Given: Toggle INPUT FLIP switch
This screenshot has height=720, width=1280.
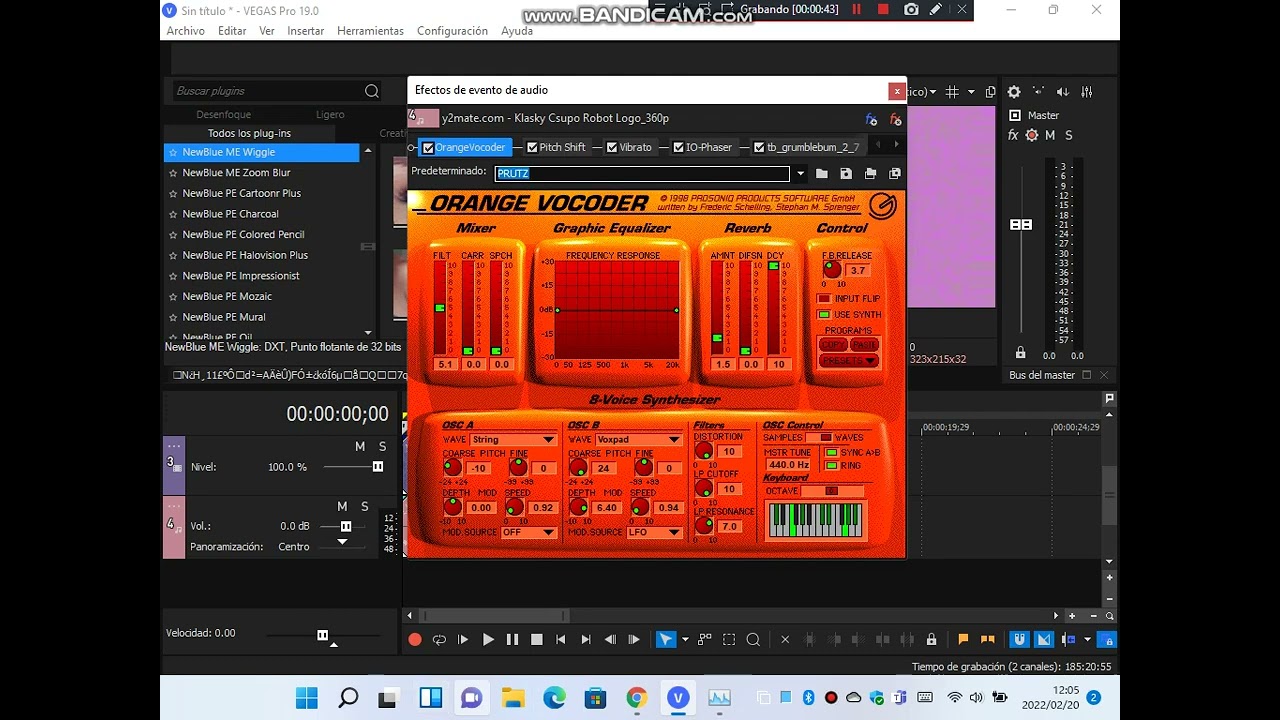Looking at the screenshot, I should pos(824,299).
